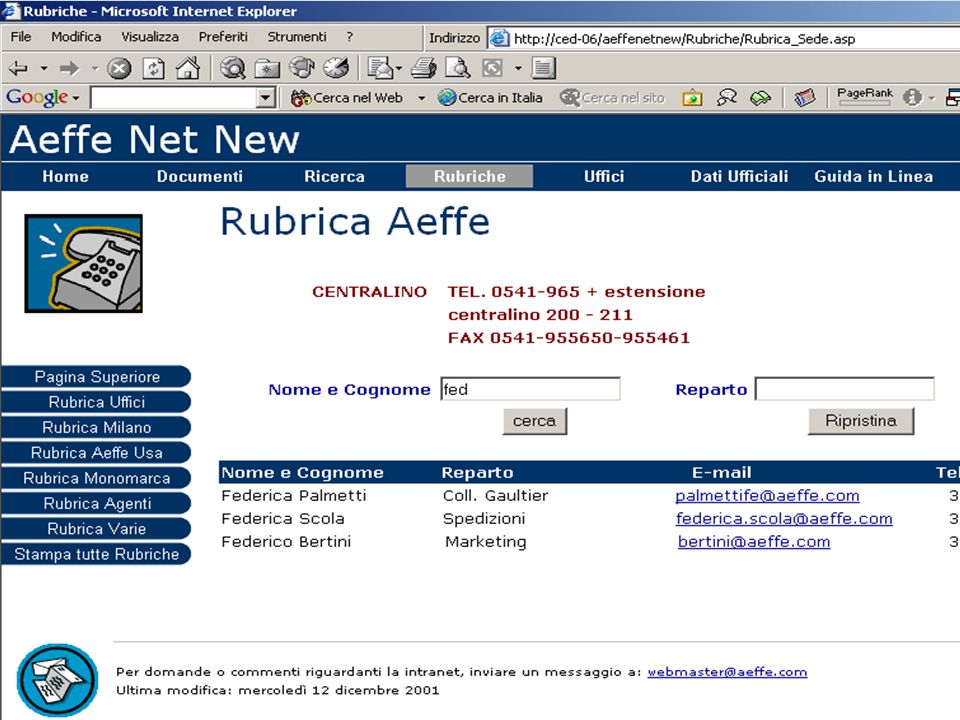Print the page using the printer icon
The height and width of the screenshot is (720, 960).
coord(424,68)
